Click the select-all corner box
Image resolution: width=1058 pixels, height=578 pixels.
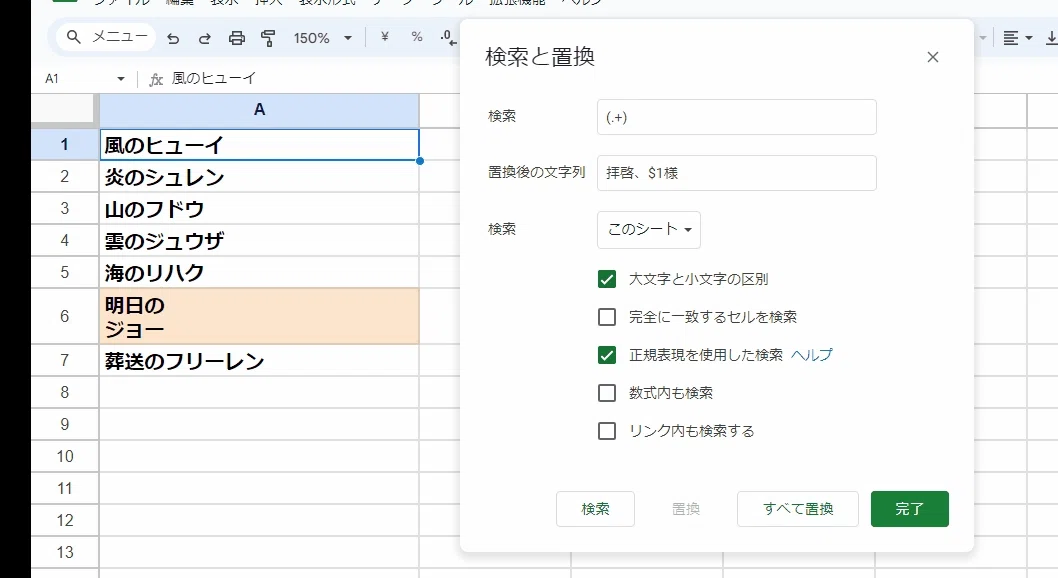62,109
